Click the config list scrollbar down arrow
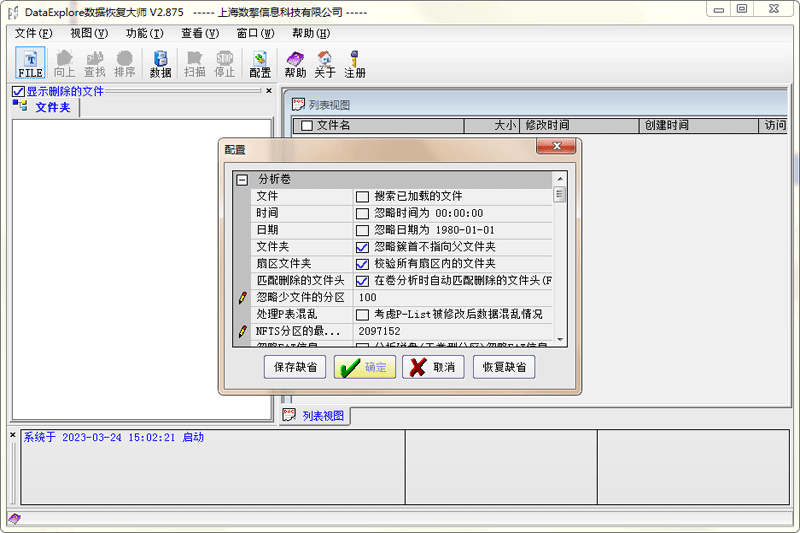This screenshot has width=800, height=533. pyautogui.click(x=560, y=340)
